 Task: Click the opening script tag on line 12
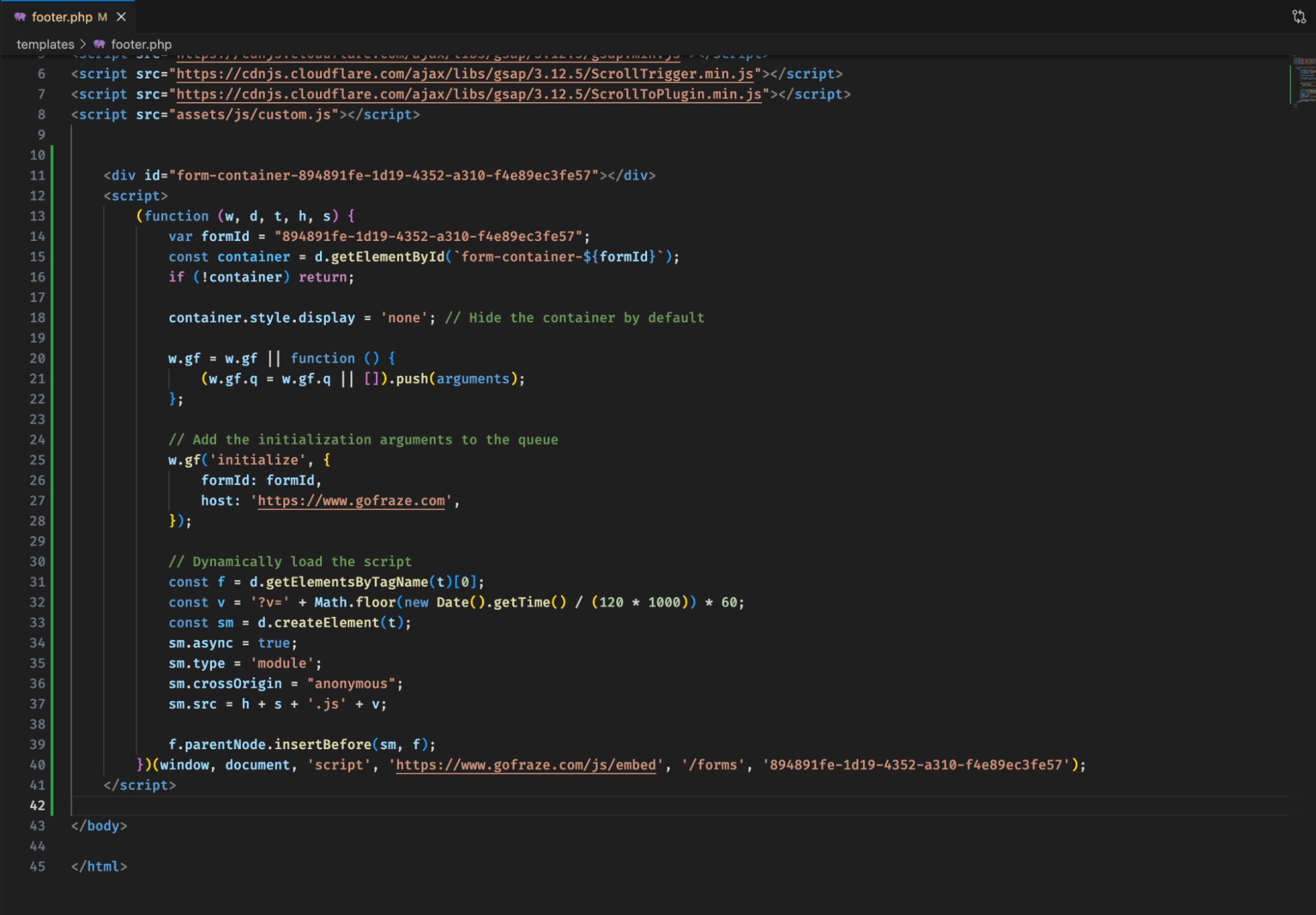point(136,196)
